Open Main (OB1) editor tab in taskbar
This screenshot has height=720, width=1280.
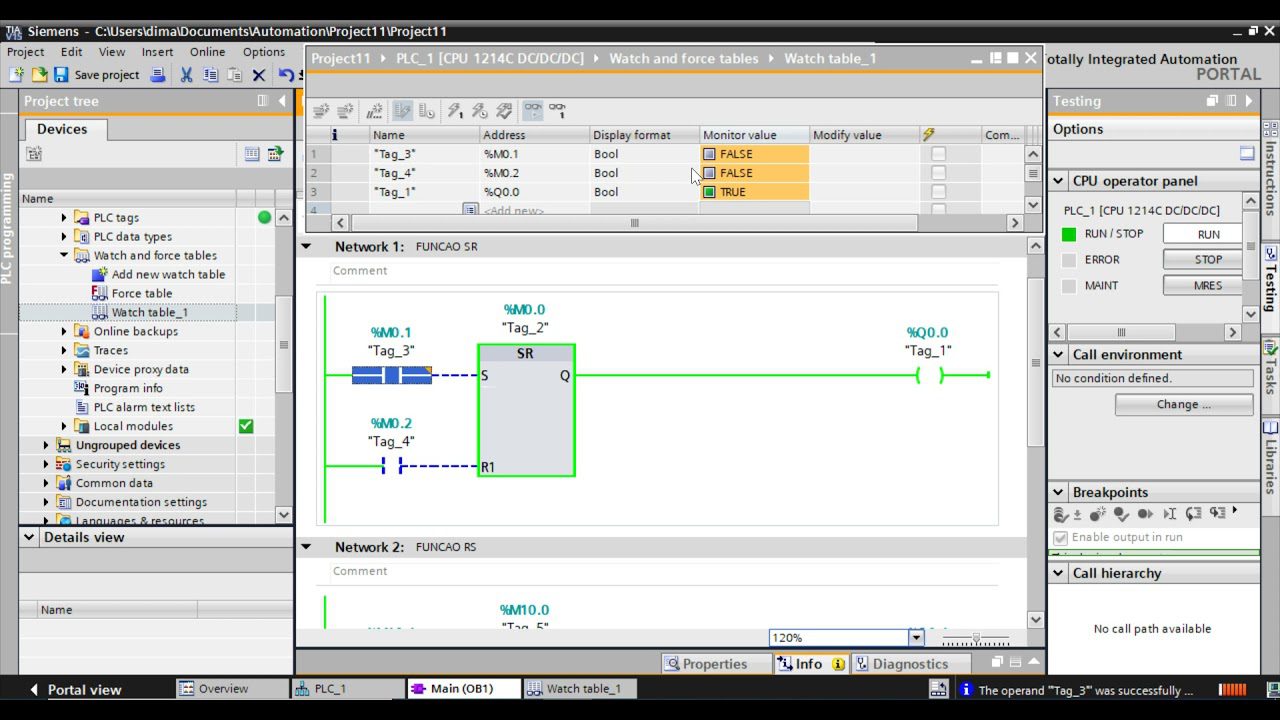[463, 689]
